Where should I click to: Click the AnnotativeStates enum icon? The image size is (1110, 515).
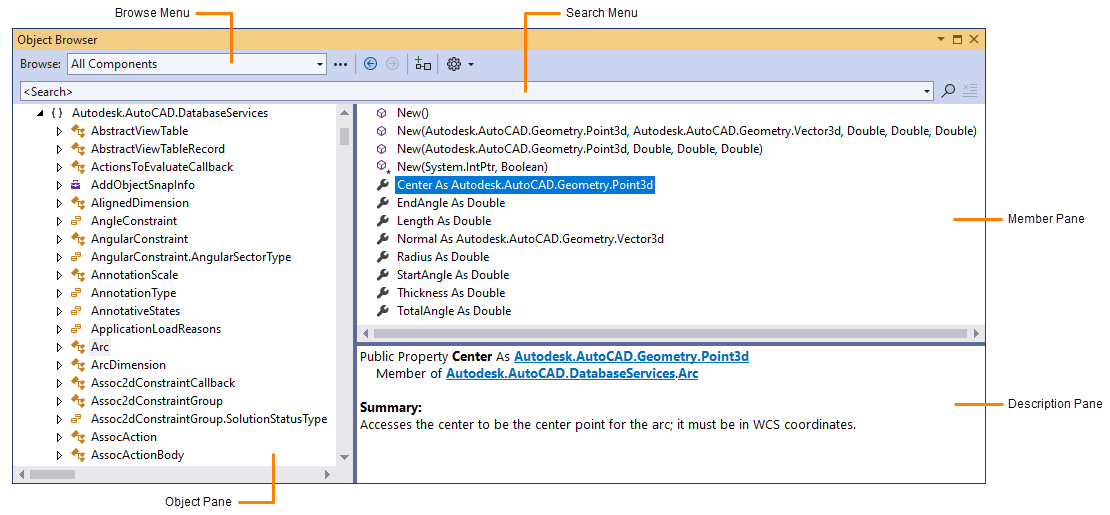76,311
